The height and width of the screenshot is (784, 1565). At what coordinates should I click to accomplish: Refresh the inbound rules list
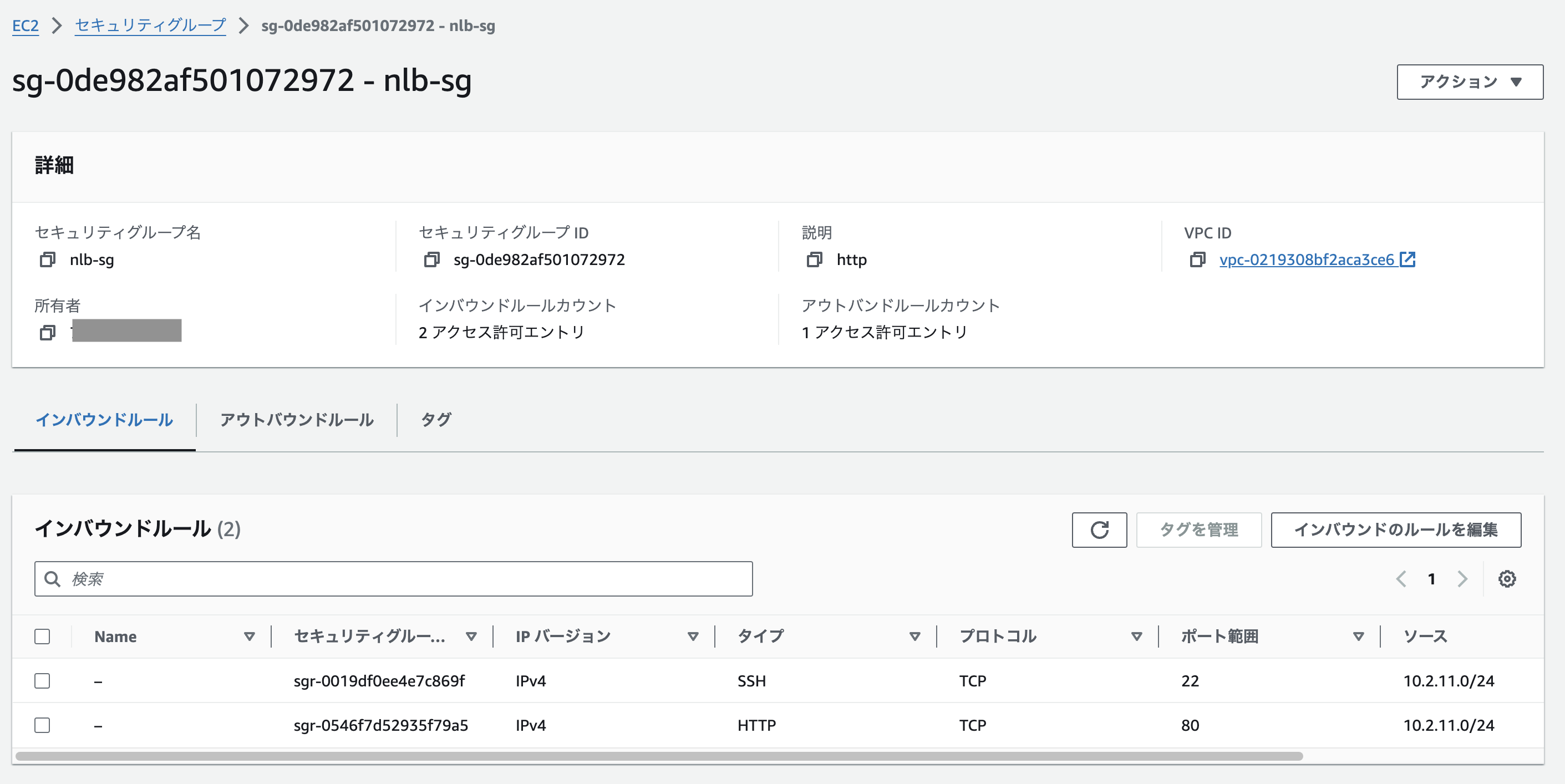tap(1099, 530)
